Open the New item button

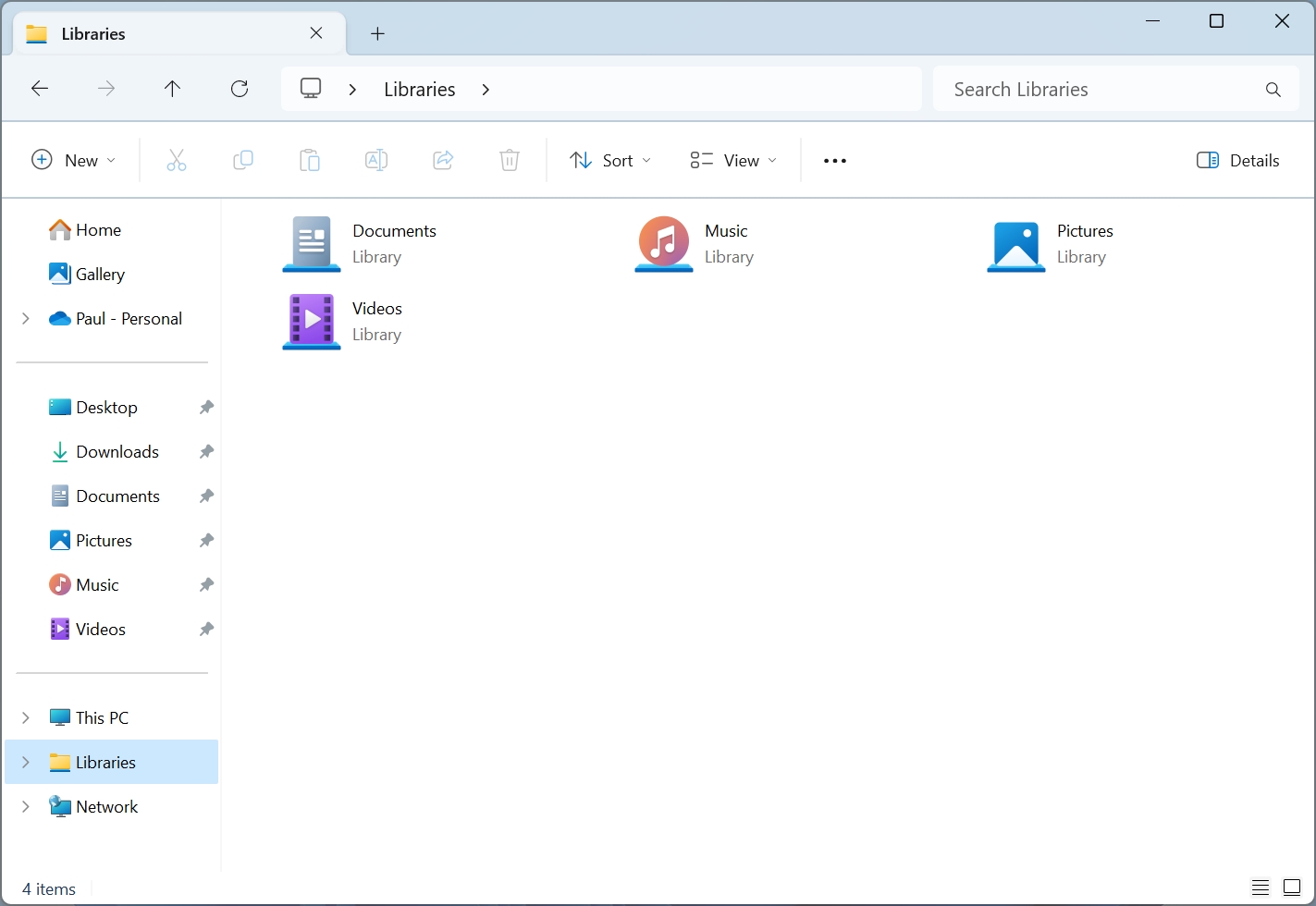(x=74, y=160)
